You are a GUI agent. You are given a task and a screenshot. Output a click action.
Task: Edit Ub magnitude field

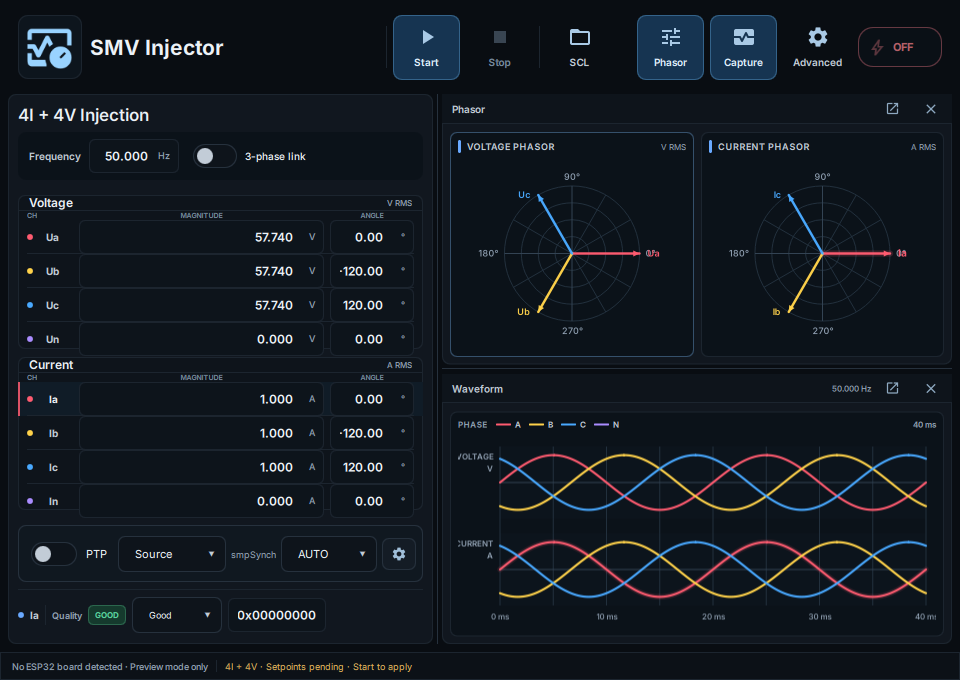point(202,271)
